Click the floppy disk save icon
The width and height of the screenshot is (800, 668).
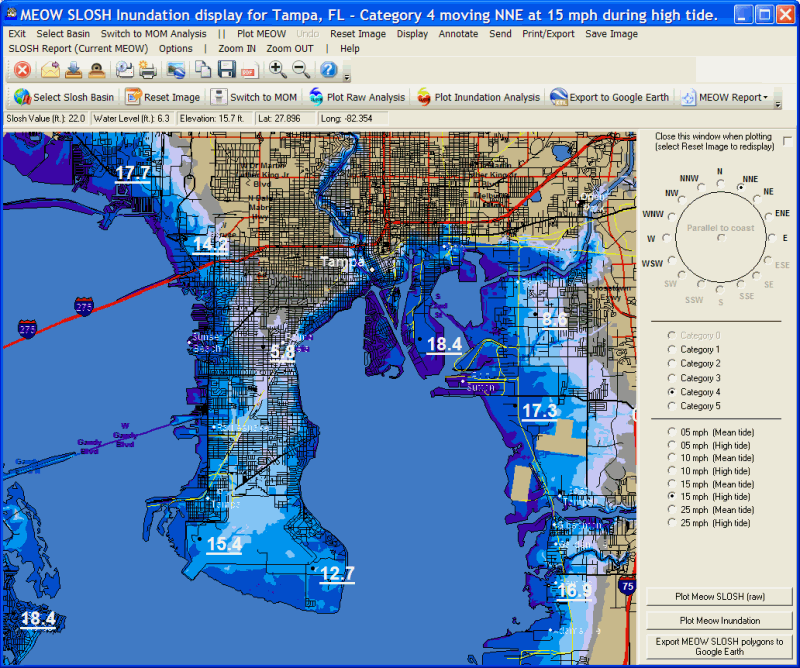coord(227,70)
